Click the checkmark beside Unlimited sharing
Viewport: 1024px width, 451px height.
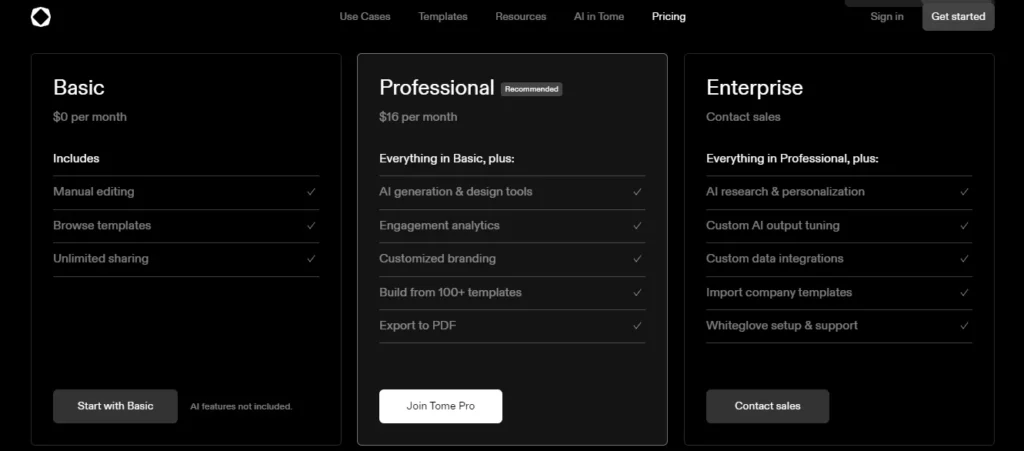[311, 258]
